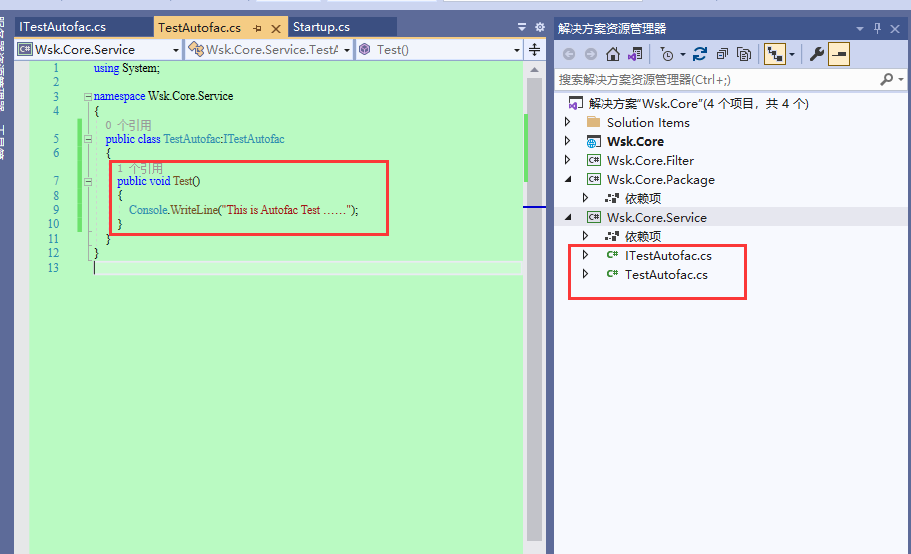This screenshot has height=554, width=911.
Task: Select the Solution Items folder
Action: coord(648,123)
